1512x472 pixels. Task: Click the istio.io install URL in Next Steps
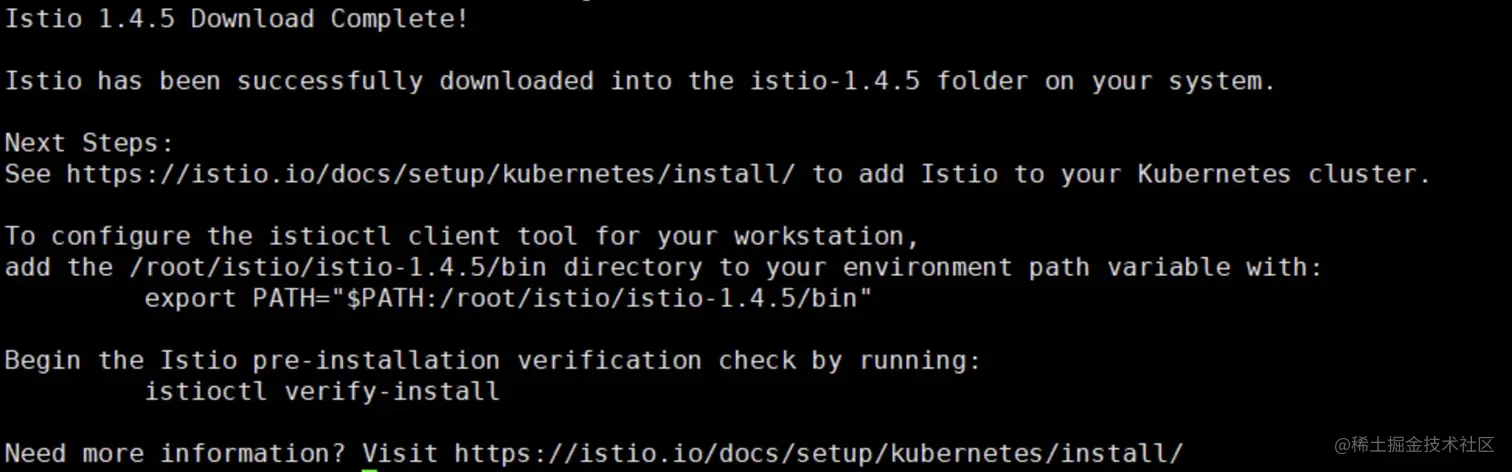(x=430, y=174)
